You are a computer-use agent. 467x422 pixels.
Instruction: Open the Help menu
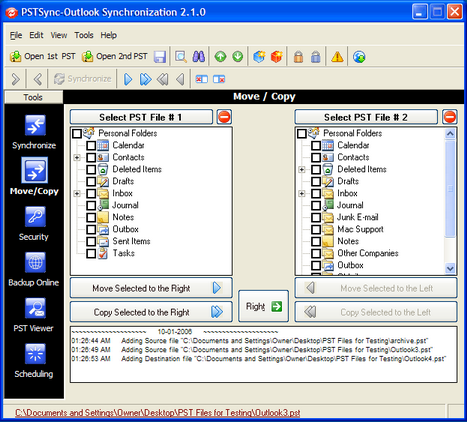[109, 35]
